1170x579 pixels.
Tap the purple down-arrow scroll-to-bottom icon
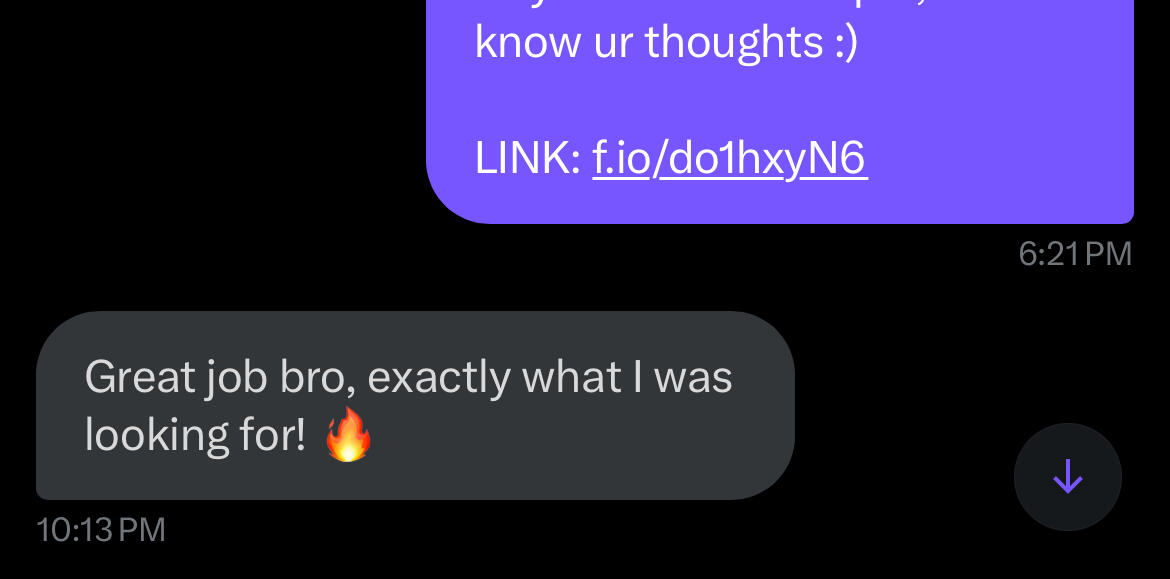click(x=1067, y=477)
